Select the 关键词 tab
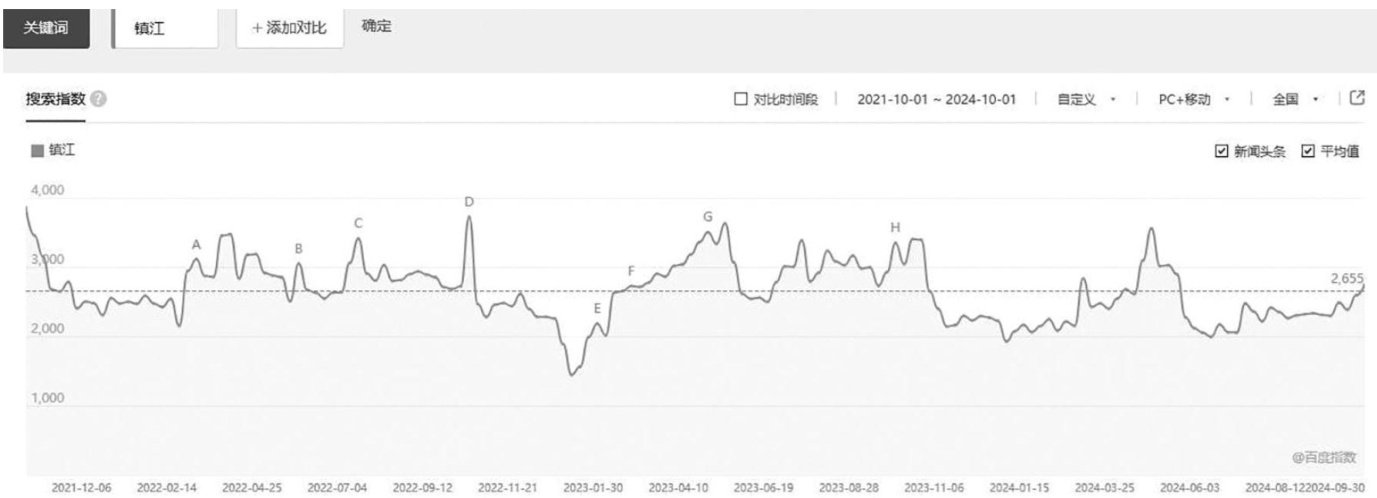 click(47, 28)
